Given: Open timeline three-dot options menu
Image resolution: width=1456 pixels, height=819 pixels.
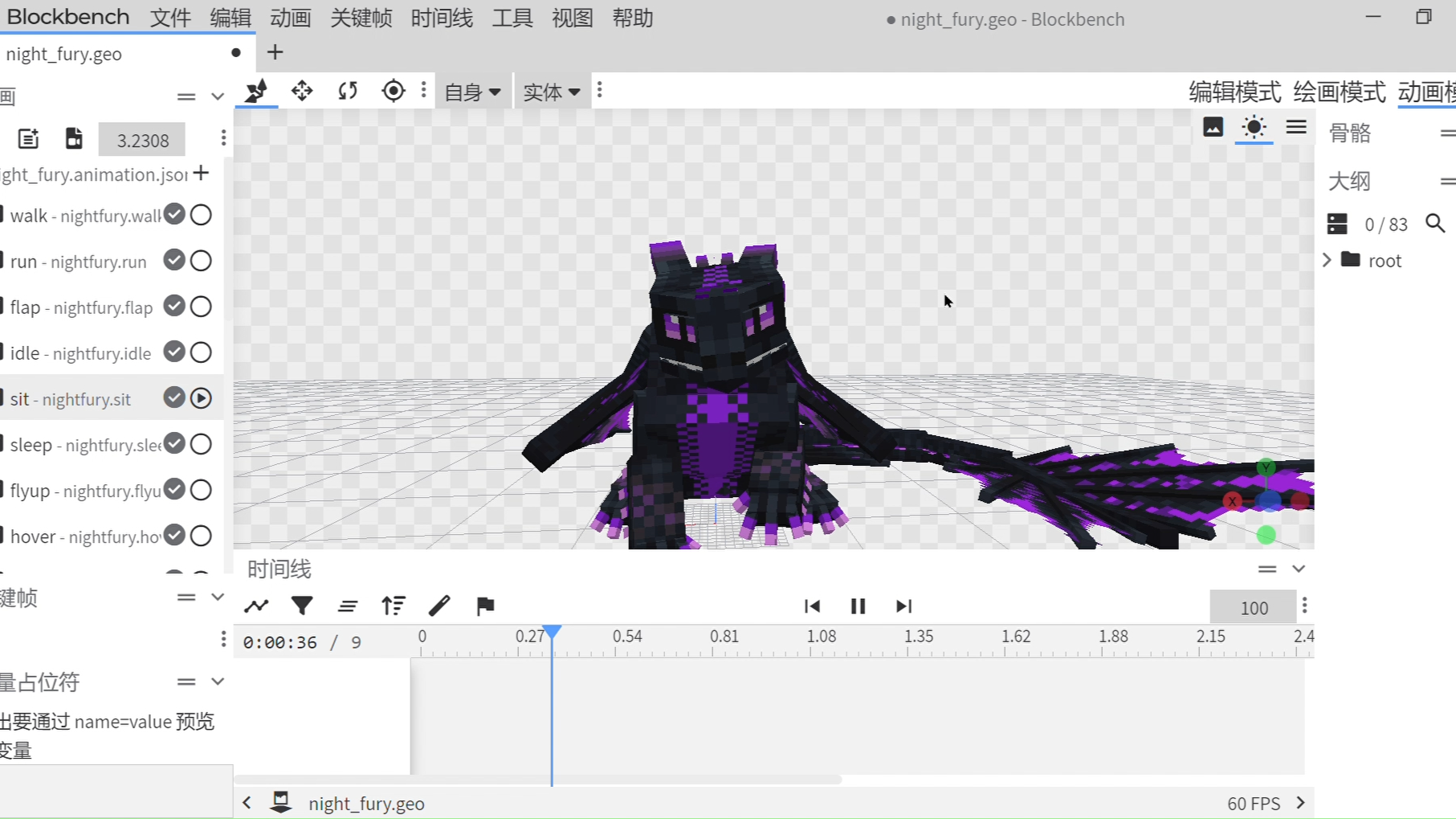Looking at the screenshot, I should point(1305,605).
